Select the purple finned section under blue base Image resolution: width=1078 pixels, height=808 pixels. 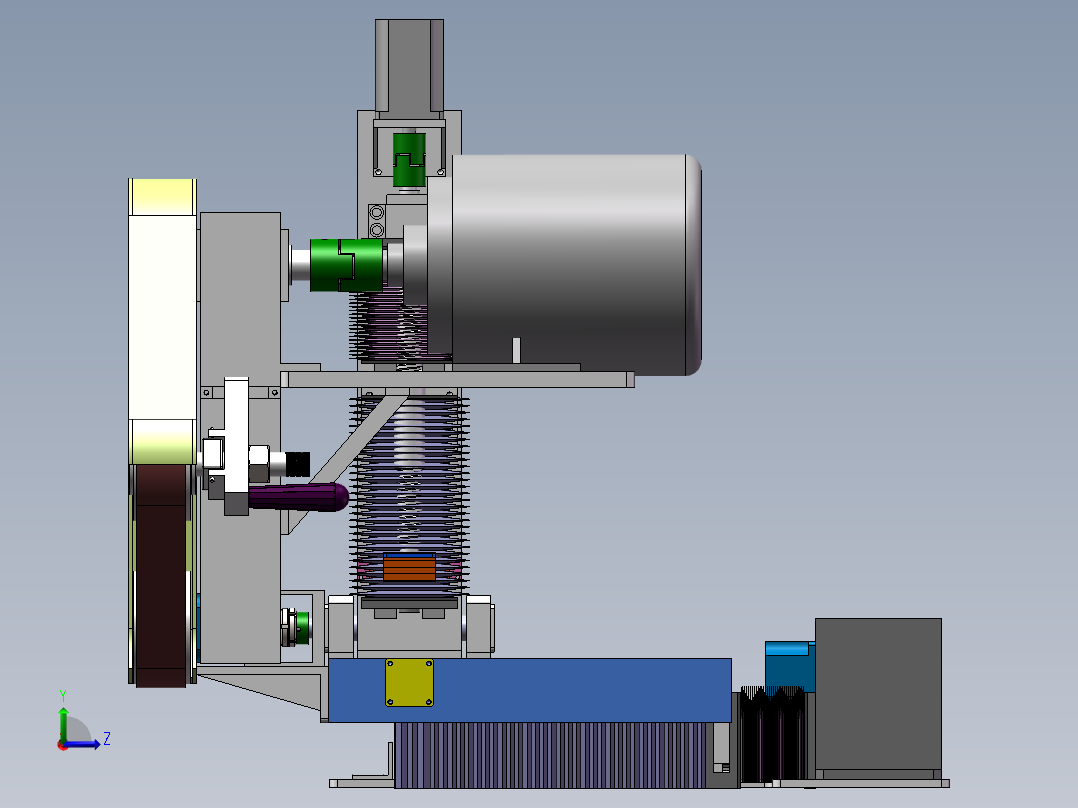[x=550, y=754]
